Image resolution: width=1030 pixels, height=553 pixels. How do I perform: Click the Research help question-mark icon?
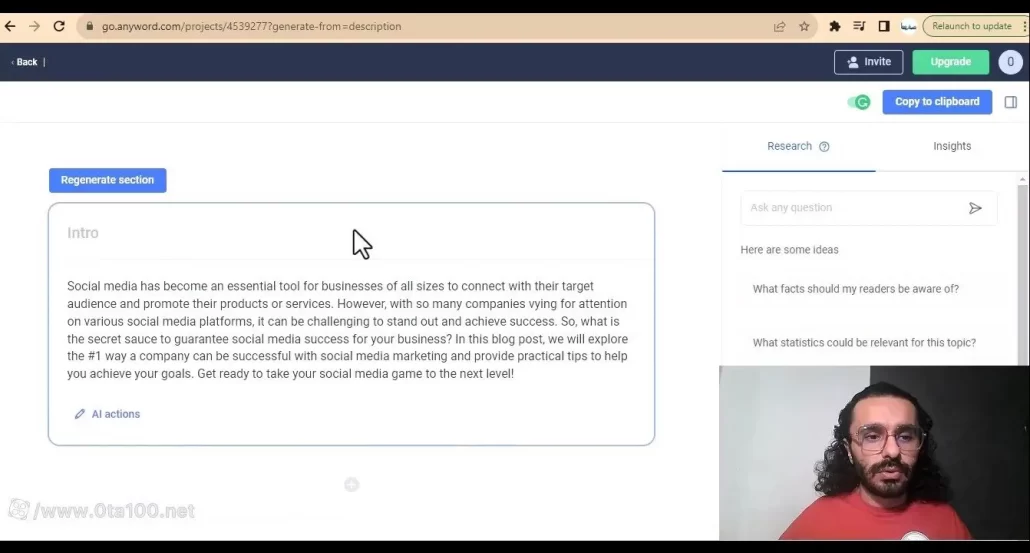(x=824, y=147)
